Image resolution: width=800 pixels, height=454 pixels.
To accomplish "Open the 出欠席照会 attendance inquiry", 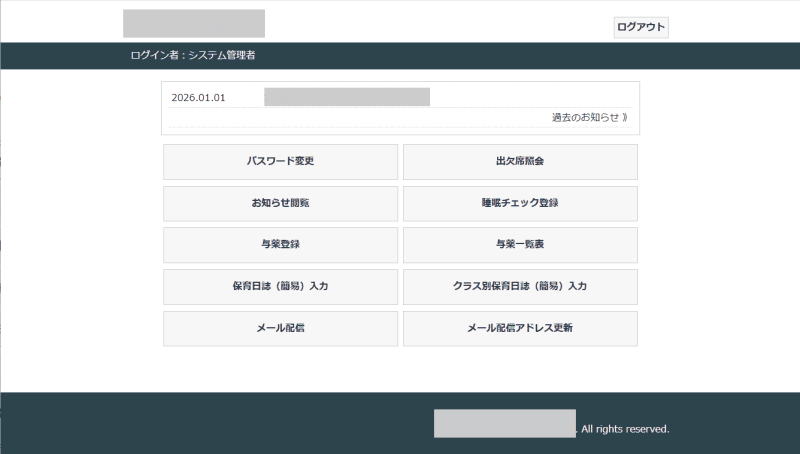I will pyautogui.click(x=520, y=161).
